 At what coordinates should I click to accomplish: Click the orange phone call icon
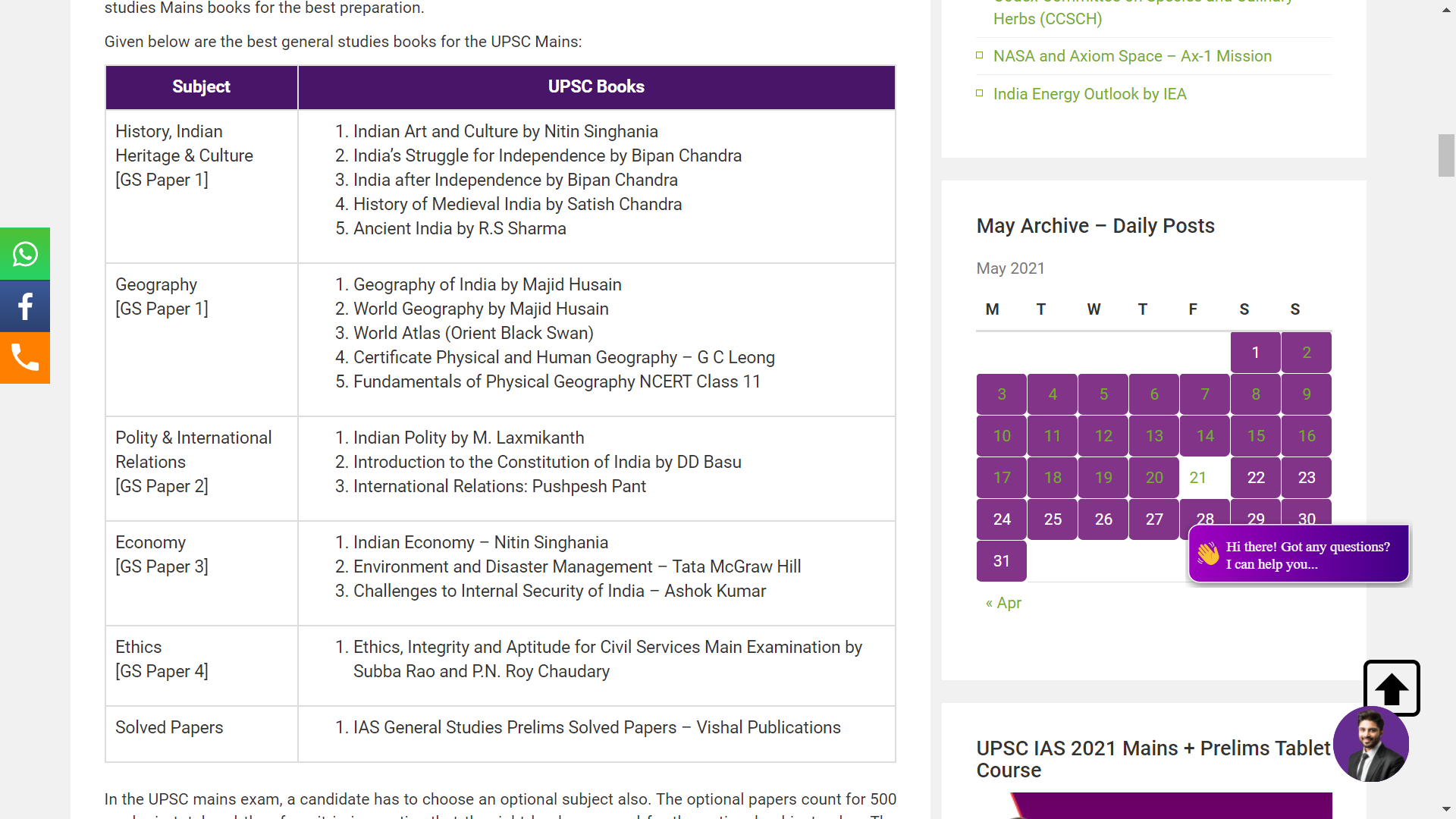click(25, 358)
